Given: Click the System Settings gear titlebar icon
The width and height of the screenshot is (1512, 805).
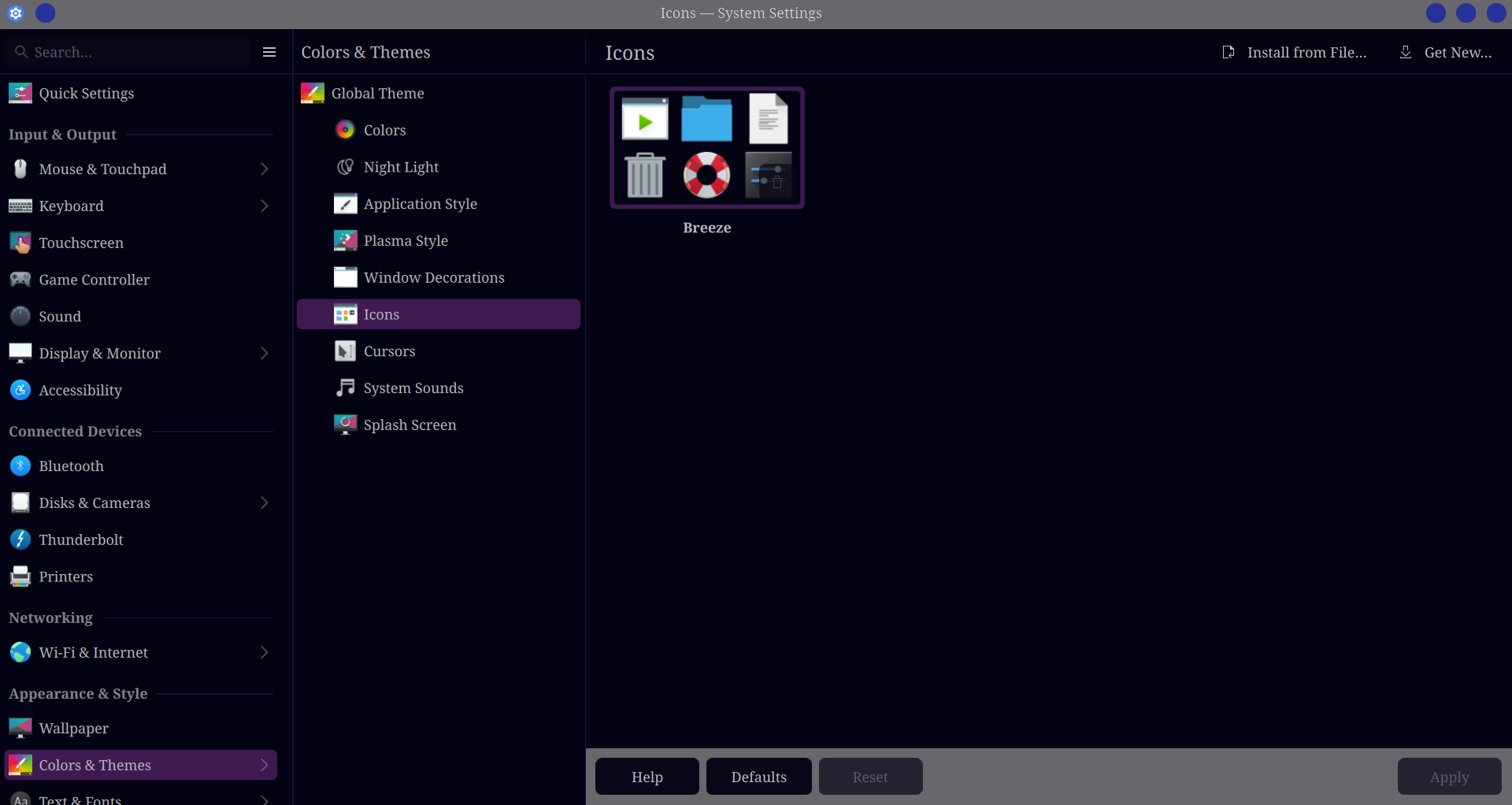Looking at the screenshot, I should point(16,13).
